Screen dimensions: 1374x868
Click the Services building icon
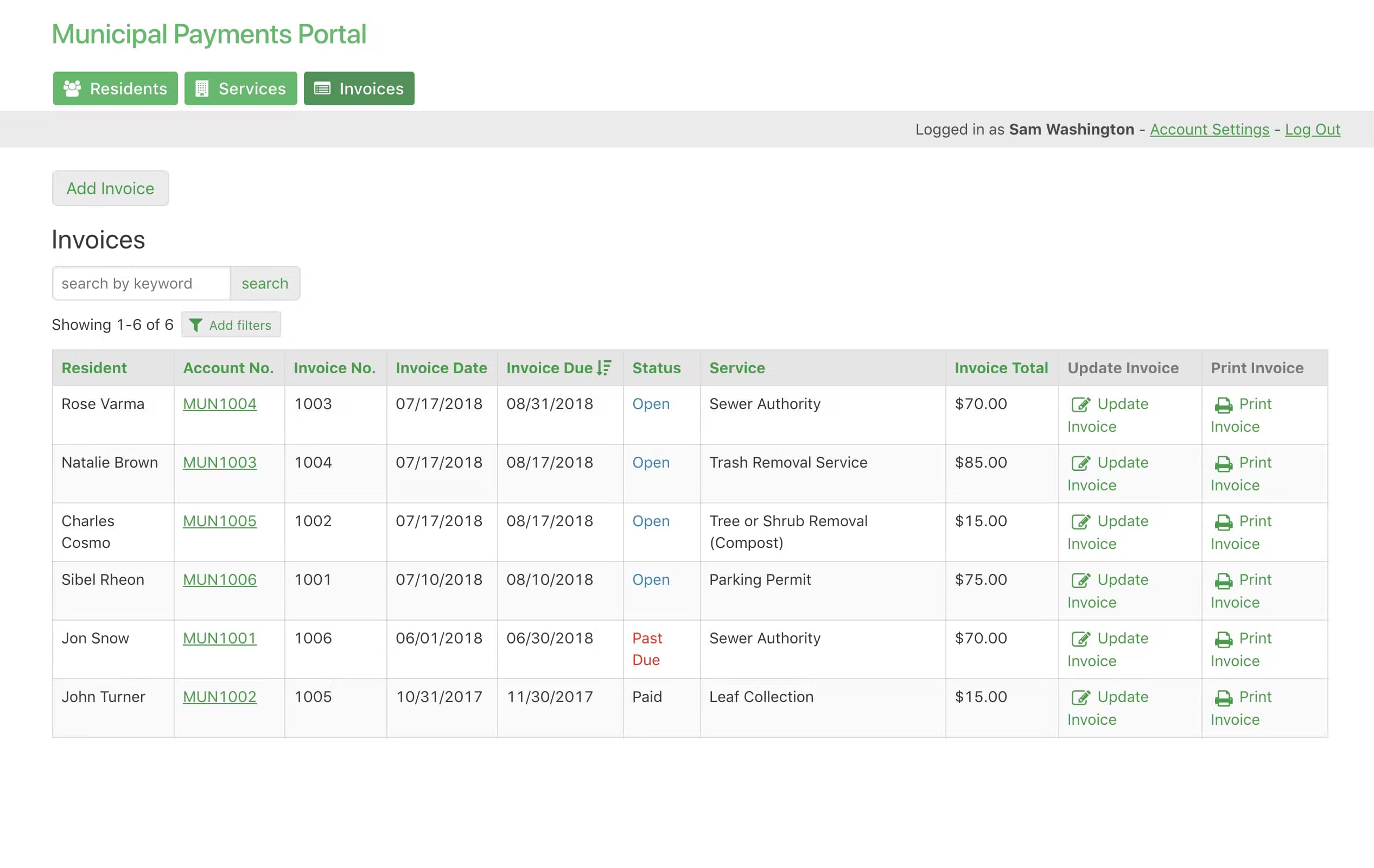(x=201, y=88)
